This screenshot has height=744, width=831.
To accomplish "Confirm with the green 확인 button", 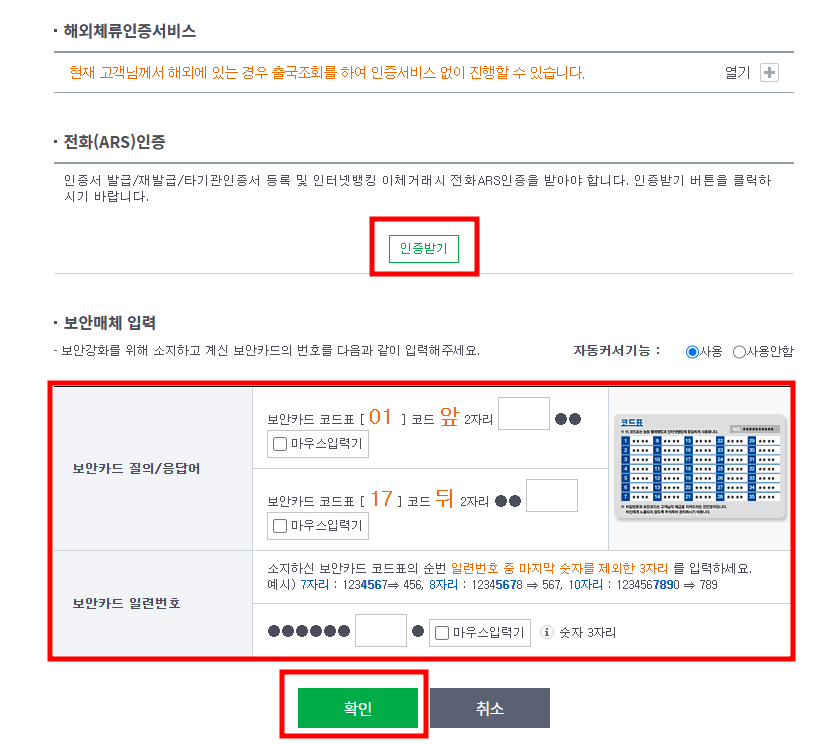I will pos(358,708).
